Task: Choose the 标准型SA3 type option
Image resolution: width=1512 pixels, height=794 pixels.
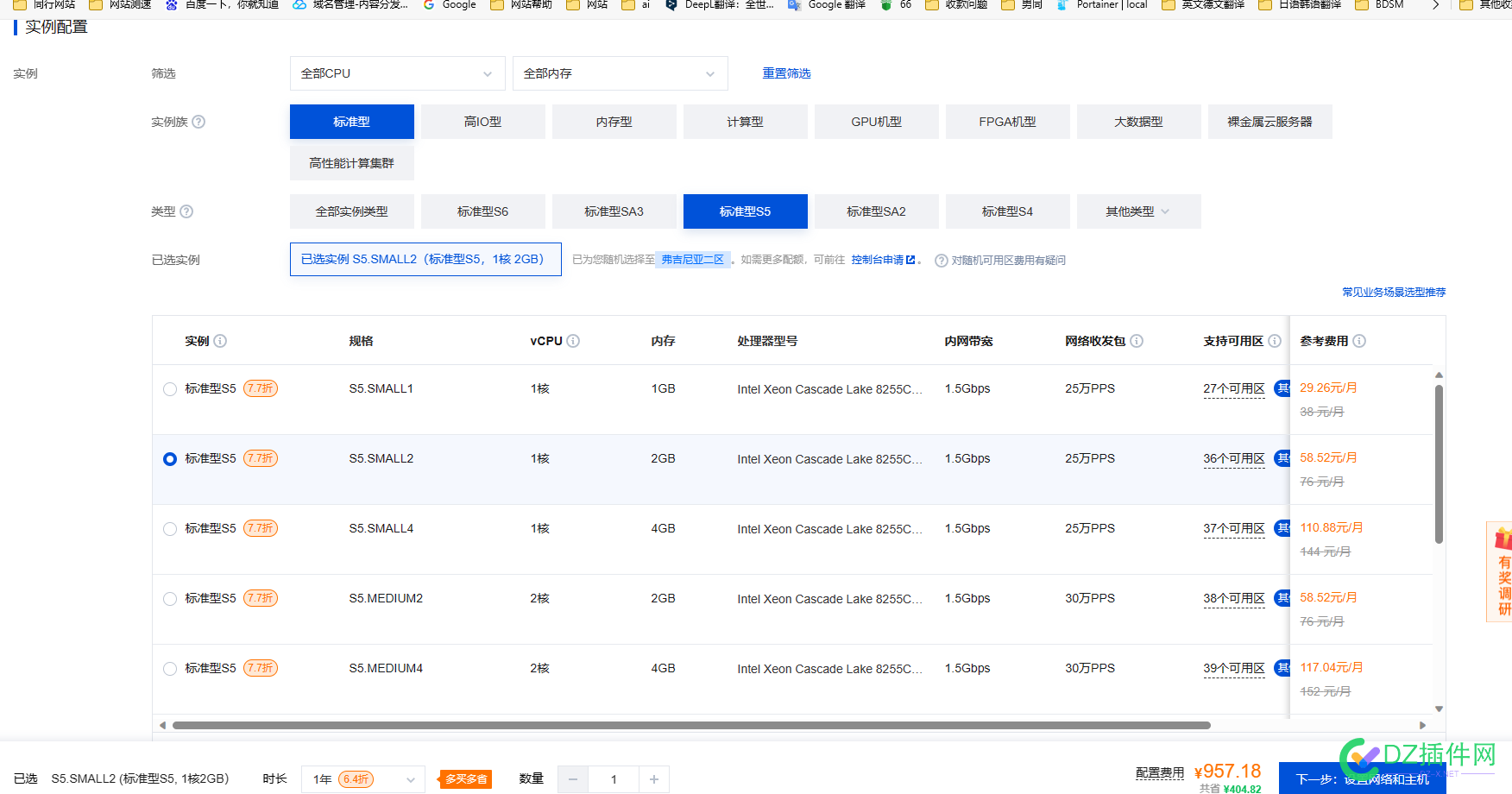Action: click(614, 211)
